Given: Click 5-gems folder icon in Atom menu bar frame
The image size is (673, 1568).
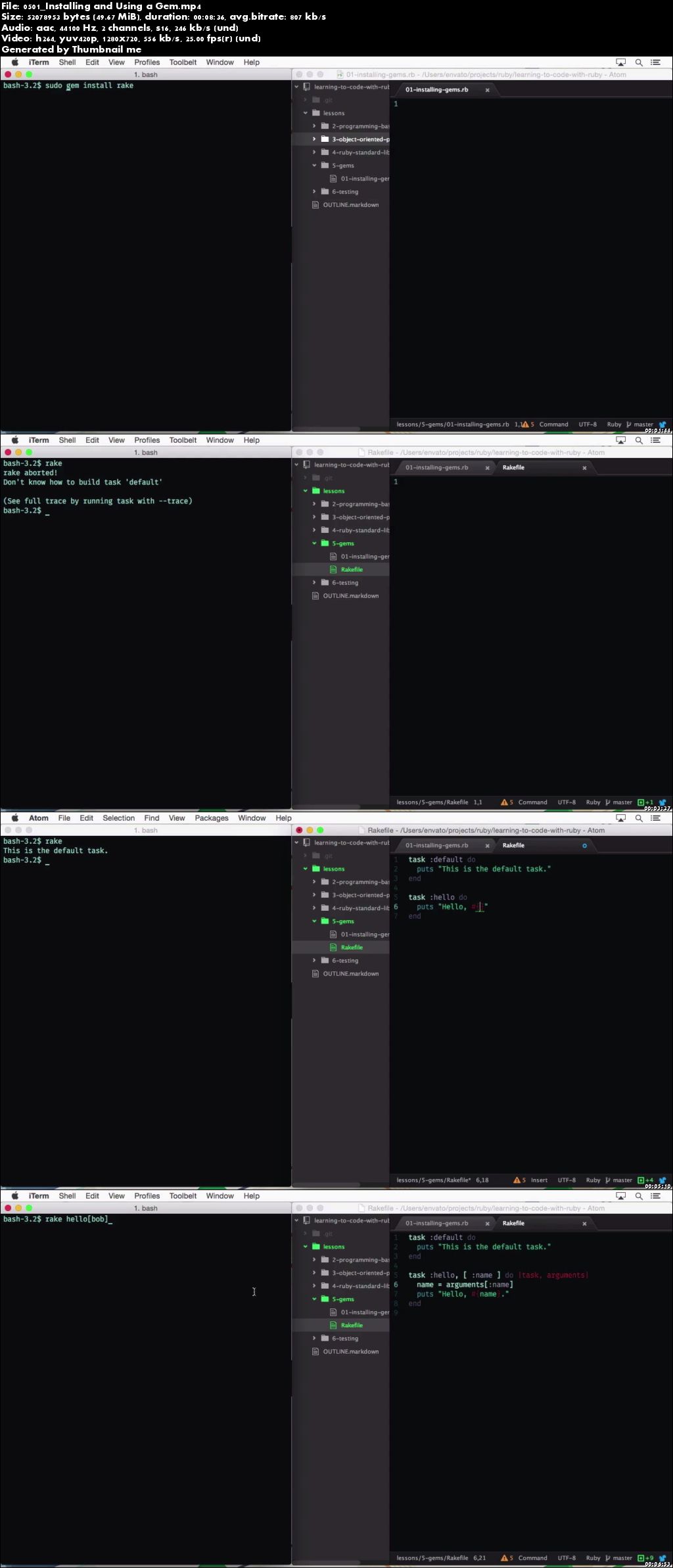Looking at the screenshot, I should tap(325, 921).
